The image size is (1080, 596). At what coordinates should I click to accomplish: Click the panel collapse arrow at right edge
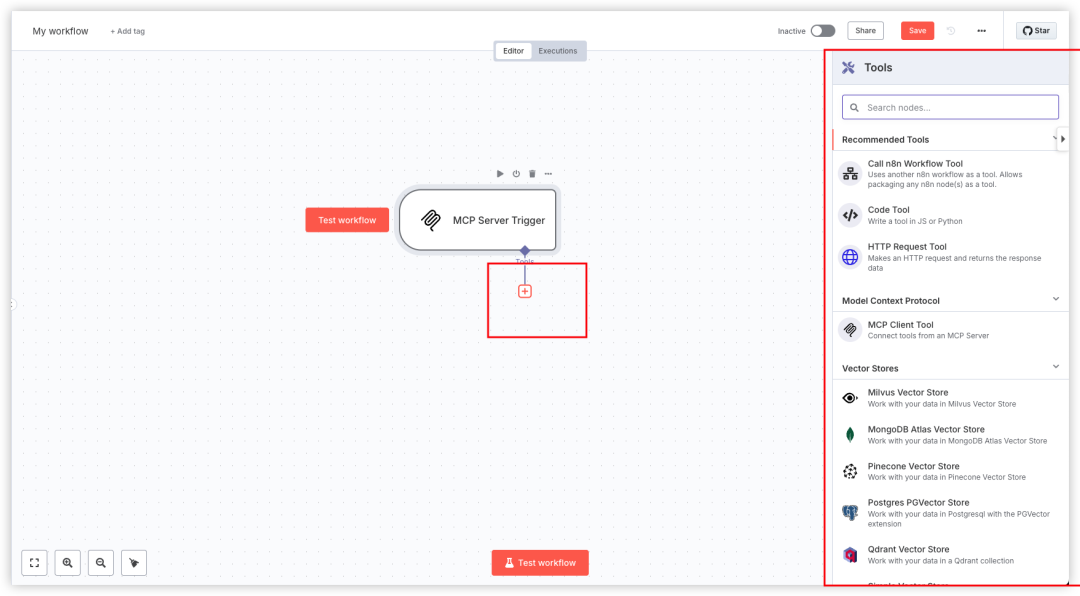pos(1063,139)
